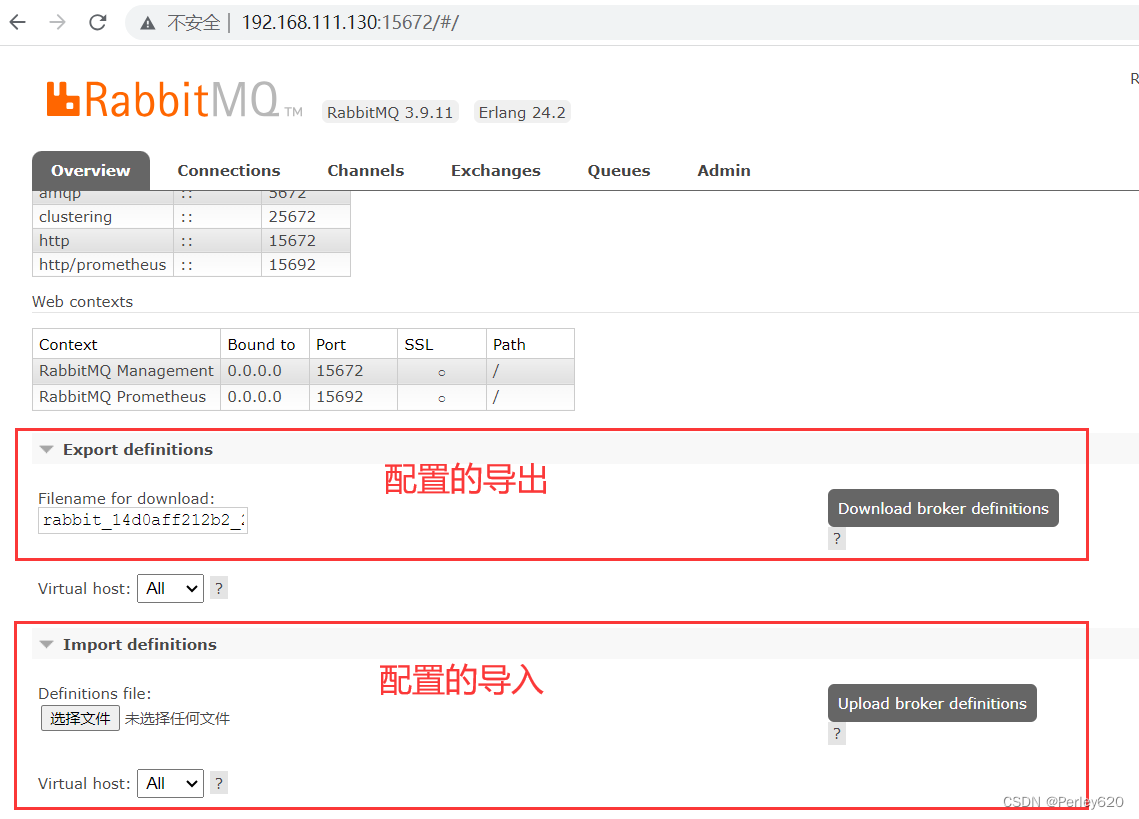This screenshot has width=1139, height=819.
Task: Go to the Queues tab
Action: pos(619,171)
